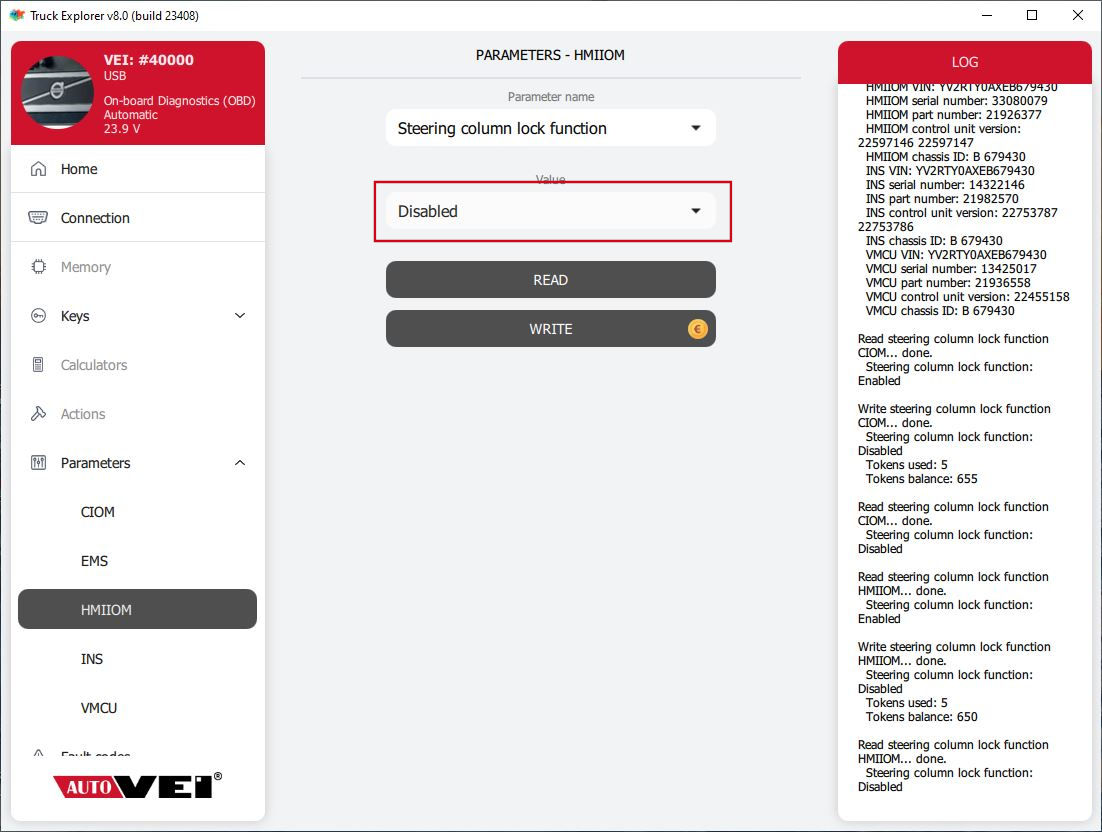Maximize the Truck Explorer window
Viewport: 1102px width, 832px height.
(x=1032, y=15)
